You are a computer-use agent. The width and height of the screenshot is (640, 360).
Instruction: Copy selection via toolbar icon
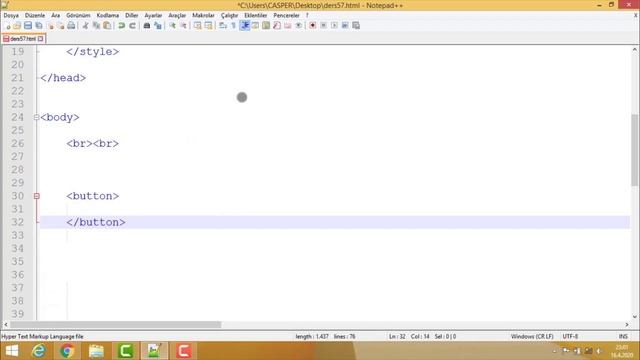coord(96,26)
